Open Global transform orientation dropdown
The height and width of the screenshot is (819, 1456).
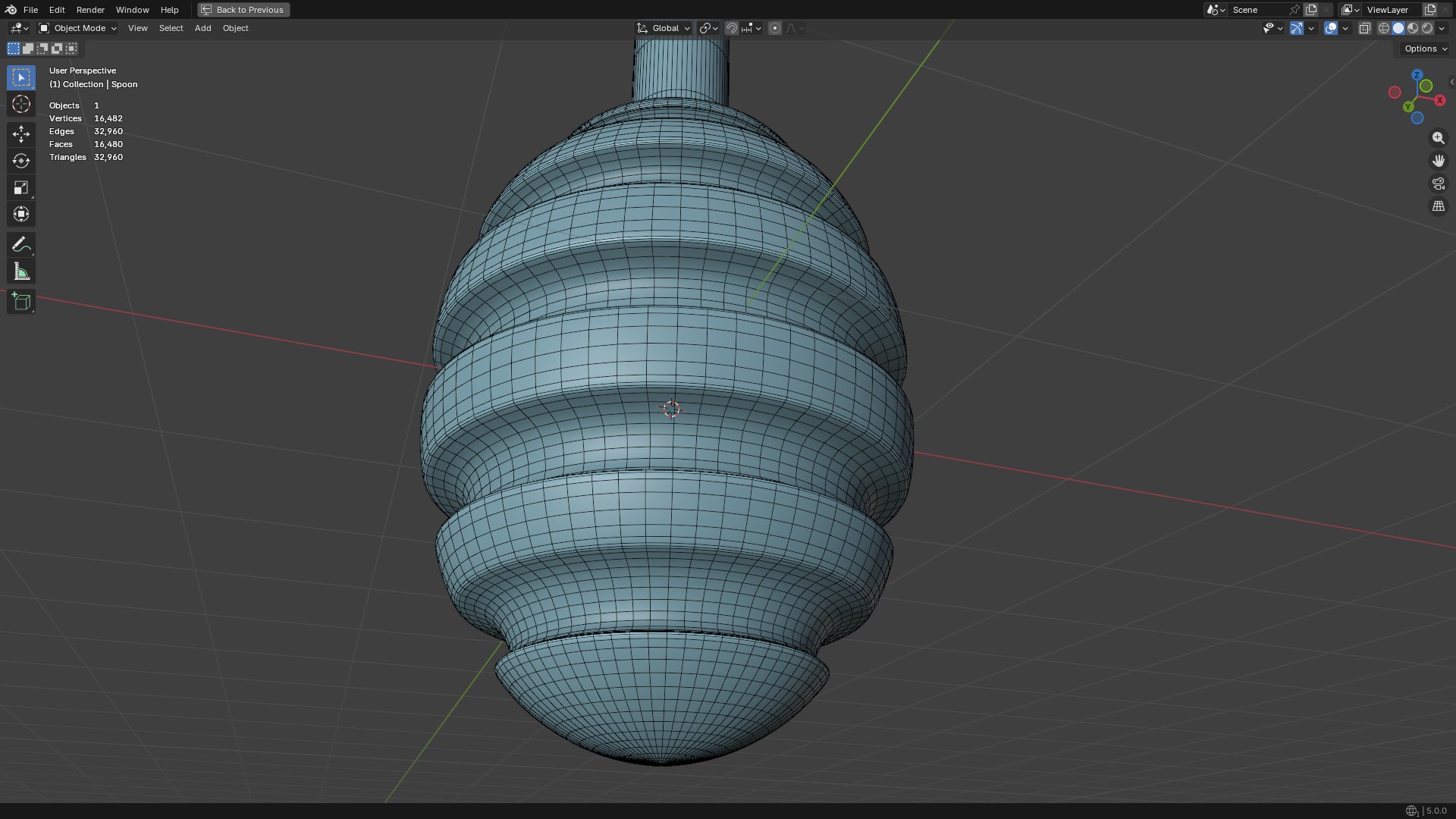pyautogui.click(x=664, y=28)
